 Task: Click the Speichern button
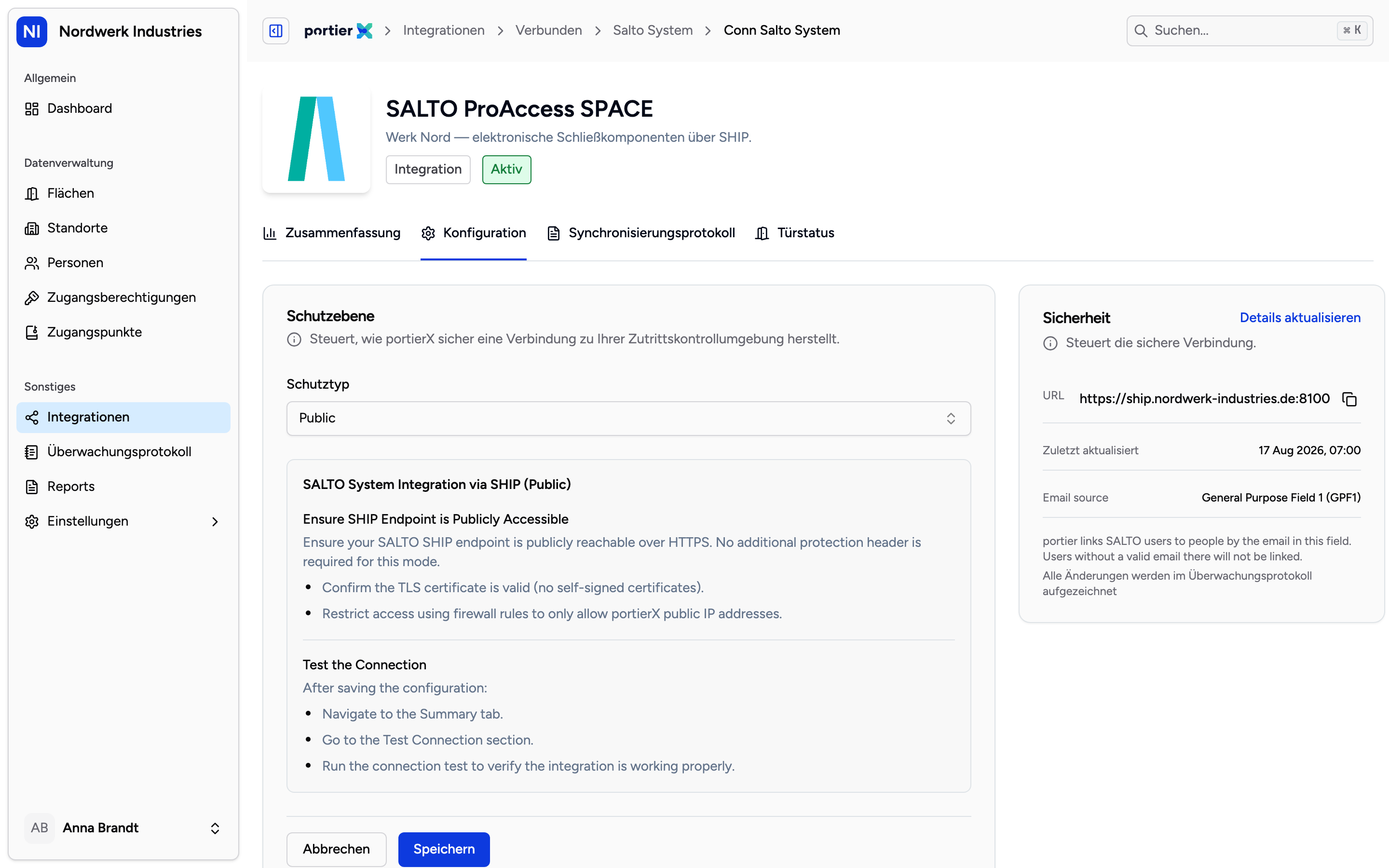[444, 849]
